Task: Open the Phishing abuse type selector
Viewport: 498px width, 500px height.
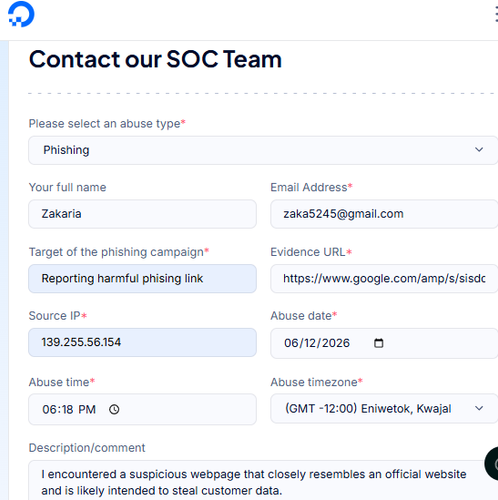Action: coord(263,150)
